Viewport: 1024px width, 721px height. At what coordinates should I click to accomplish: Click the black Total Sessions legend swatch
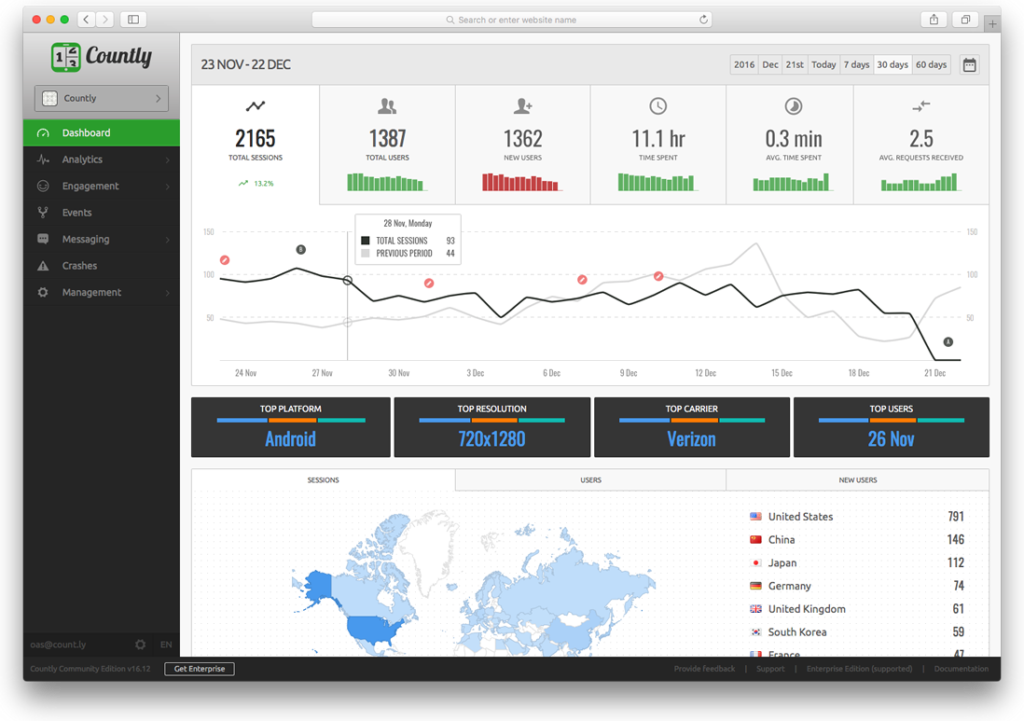point(365,241)
